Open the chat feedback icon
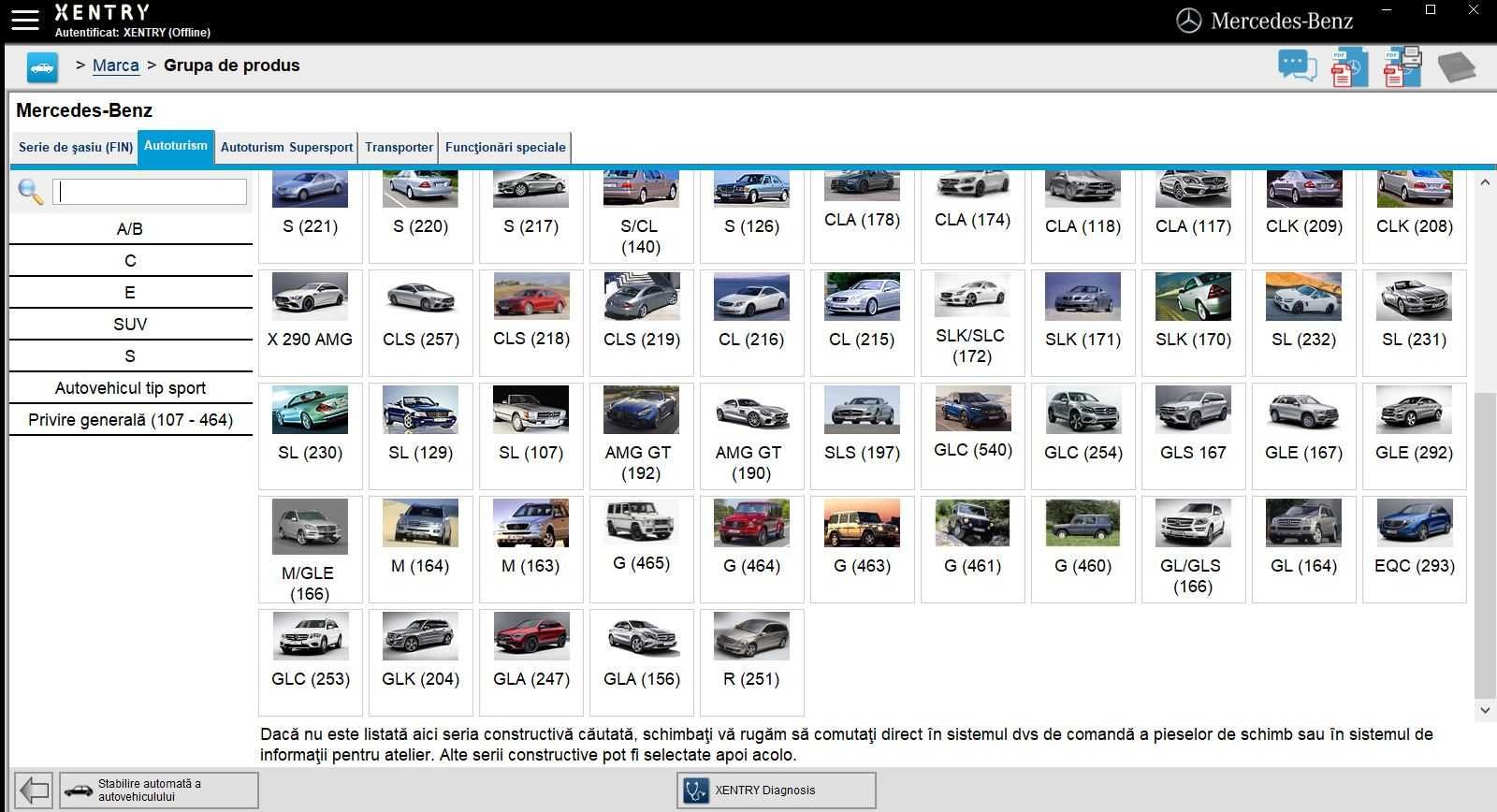 [1298, 66]
